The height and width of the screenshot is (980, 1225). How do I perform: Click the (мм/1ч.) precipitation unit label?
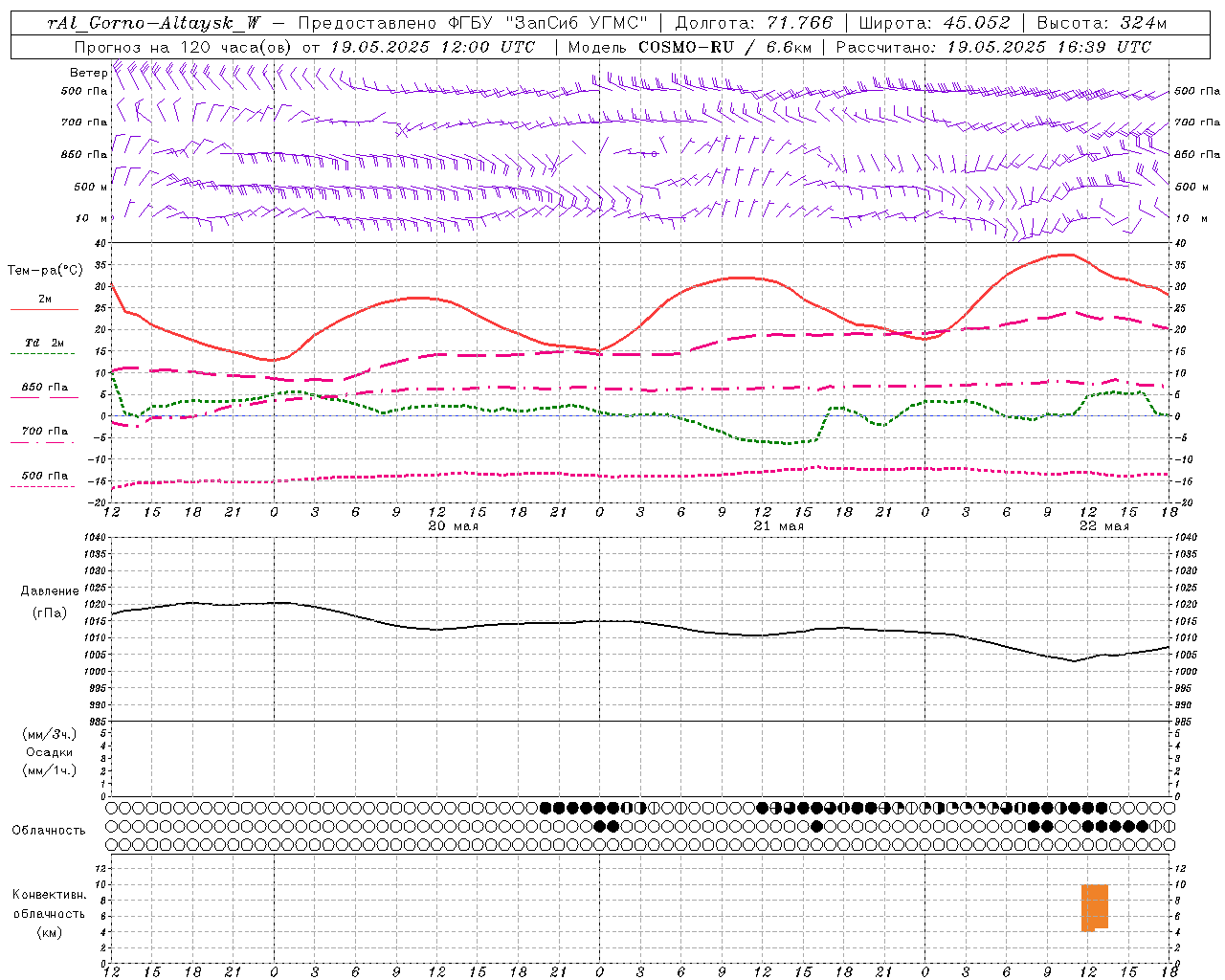[x=49, y=770]
